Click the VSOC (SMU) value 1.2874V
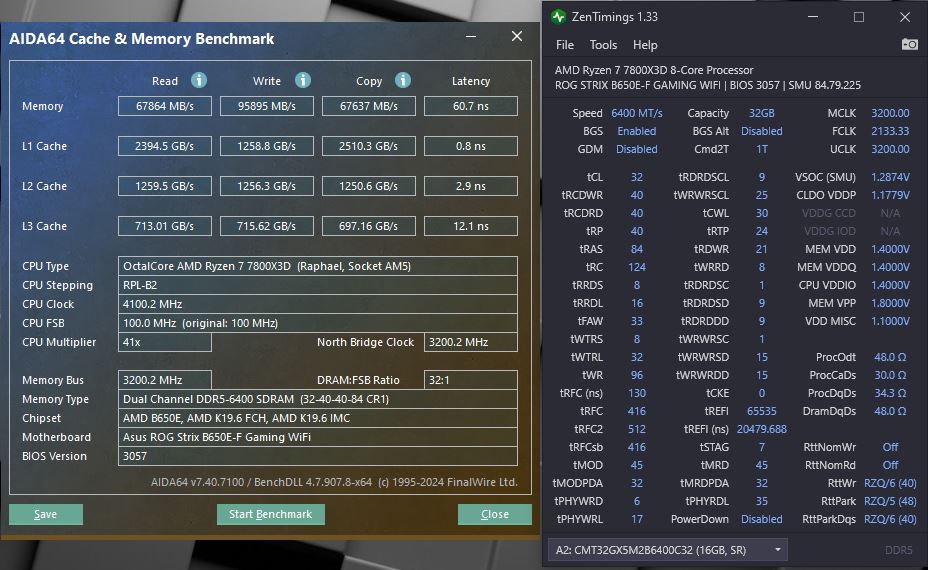 pos(890,177)
